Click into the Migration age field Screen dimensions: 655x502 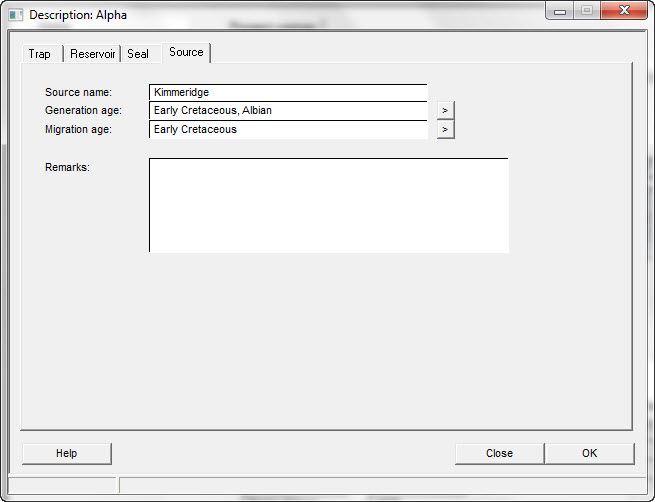pyautogui.click(x=288, y=129)
